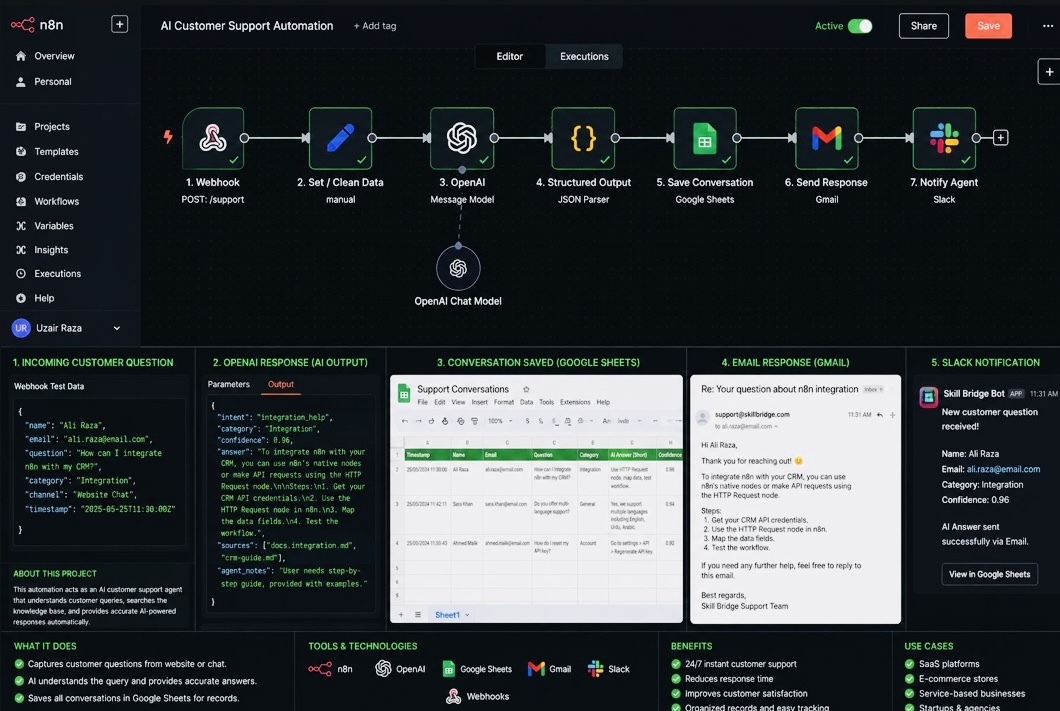Viewport: 1060px width, 711px height.
Task: Click the n8n logo in the sidebar
Action: coord(37,25)
